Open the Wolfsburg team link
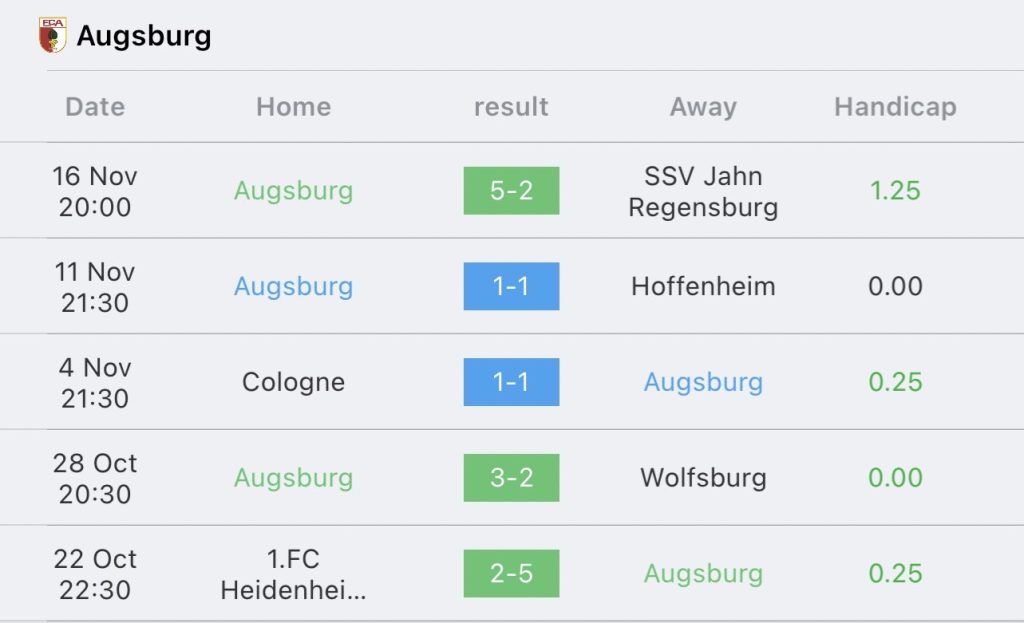 (703, 477)
